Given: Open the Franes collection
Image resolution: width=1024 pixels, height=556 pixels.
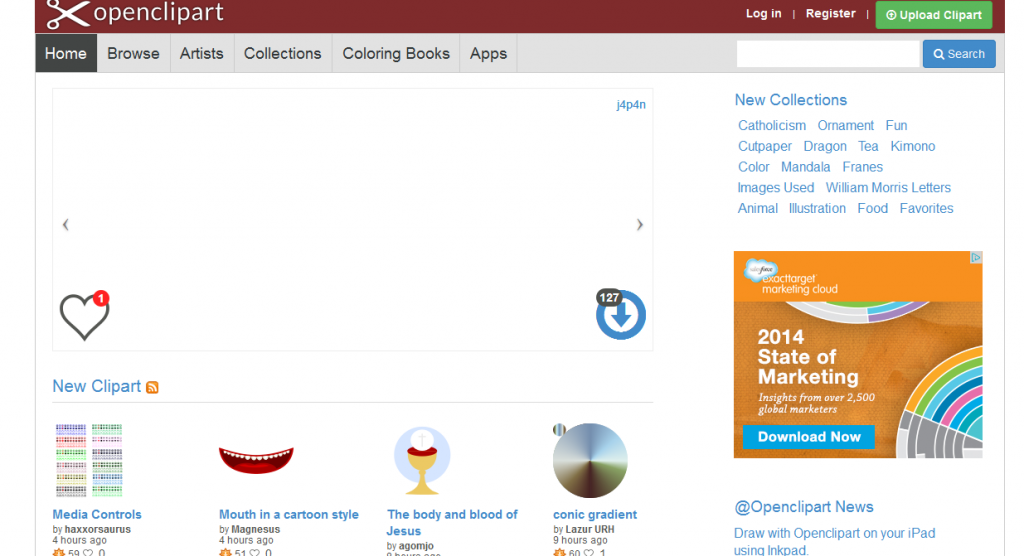Looking at the screenshot, I should coord(863,167).
